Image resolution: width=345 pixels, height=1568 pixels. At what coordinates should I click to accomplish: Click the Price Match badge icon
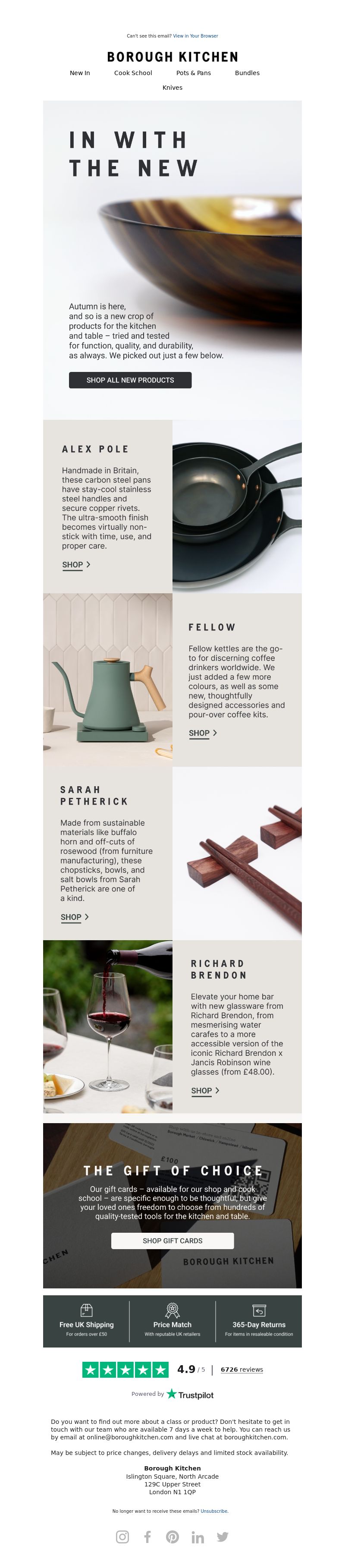point(172,1309)
